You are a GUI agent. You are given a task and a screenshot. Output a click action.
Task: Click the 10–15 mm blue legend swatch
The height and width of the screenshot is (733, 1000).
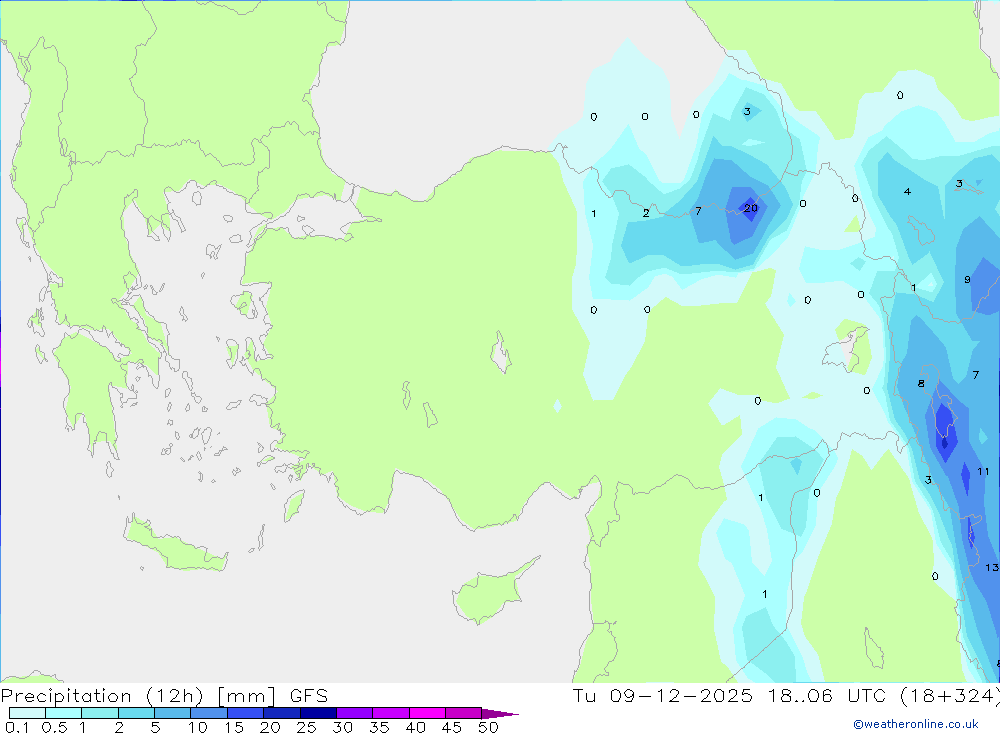(209, 713)
